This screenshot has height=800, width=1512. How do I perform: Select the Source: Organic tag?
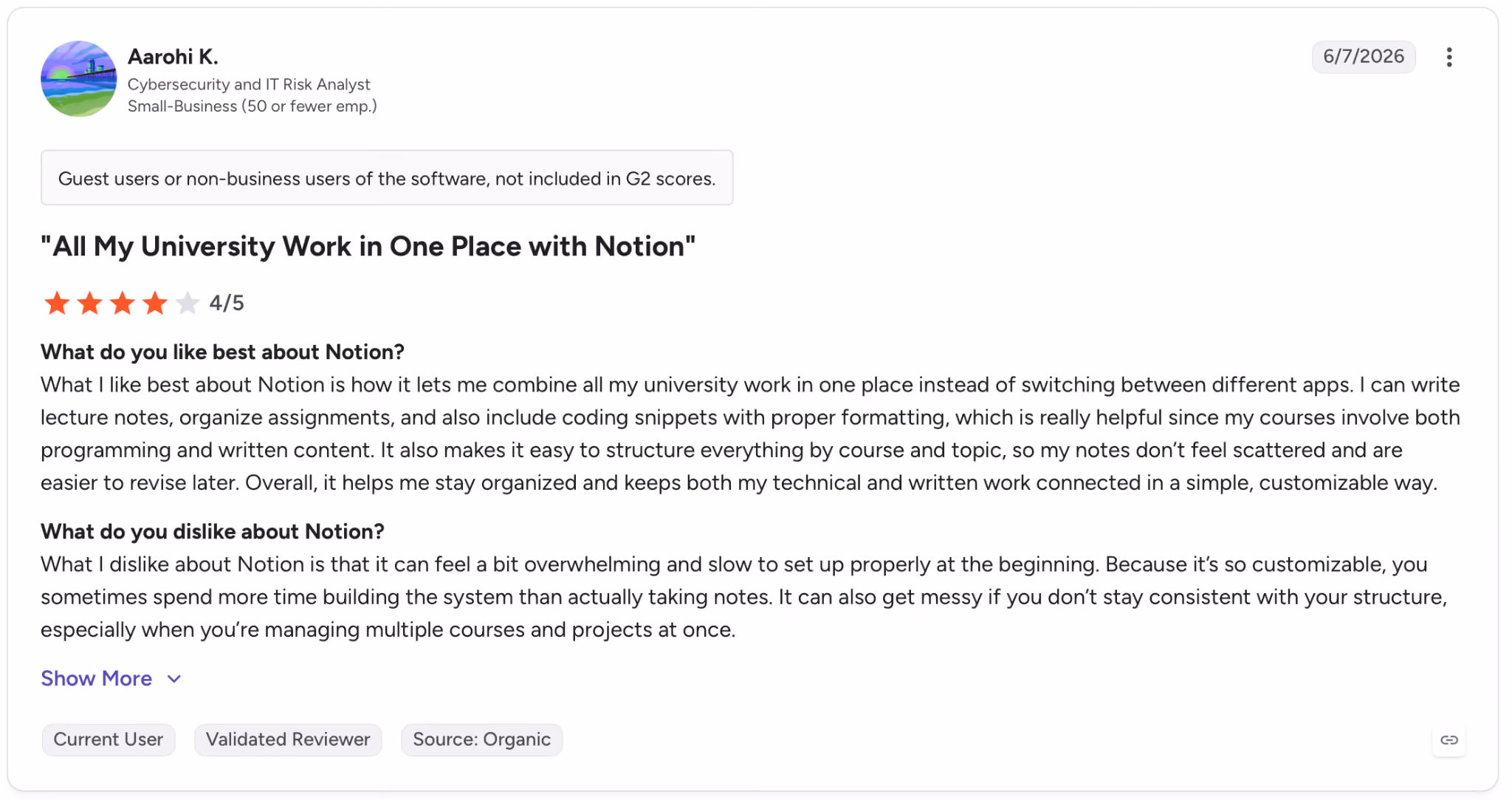point(481,739)
